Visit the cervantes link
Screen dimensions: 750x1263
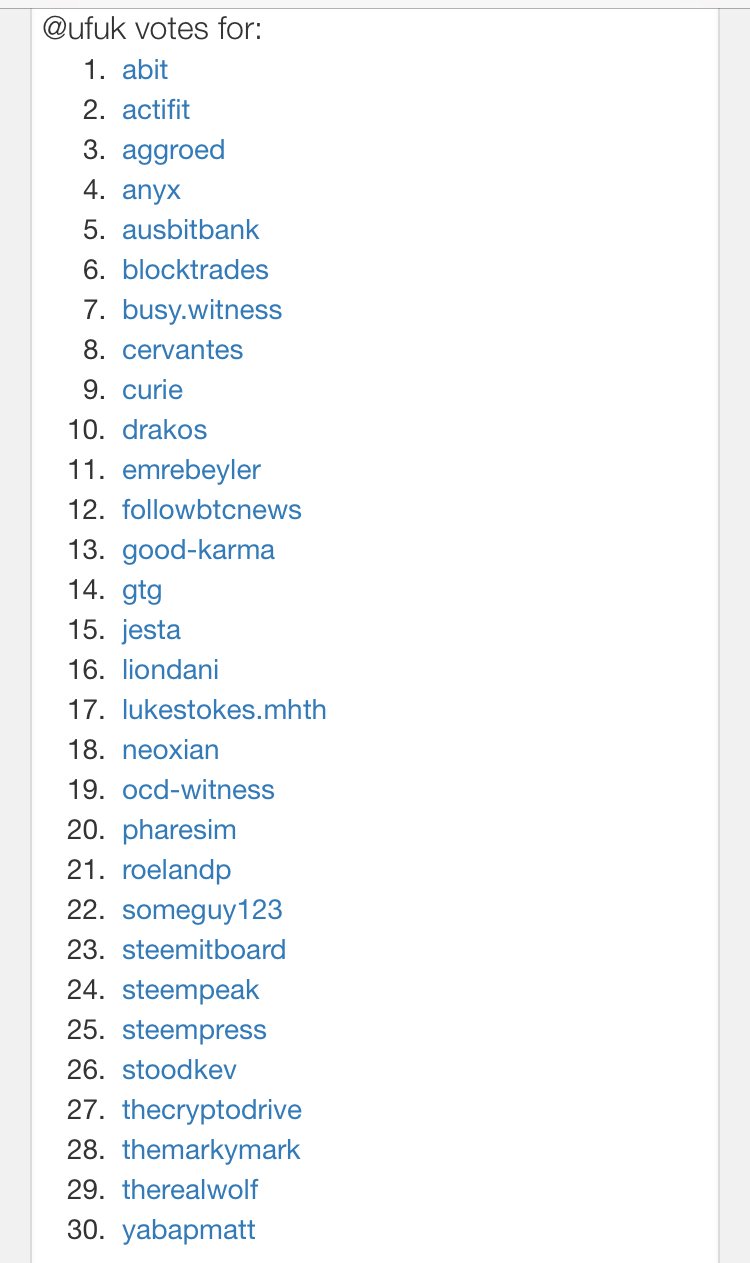[183, 350]
